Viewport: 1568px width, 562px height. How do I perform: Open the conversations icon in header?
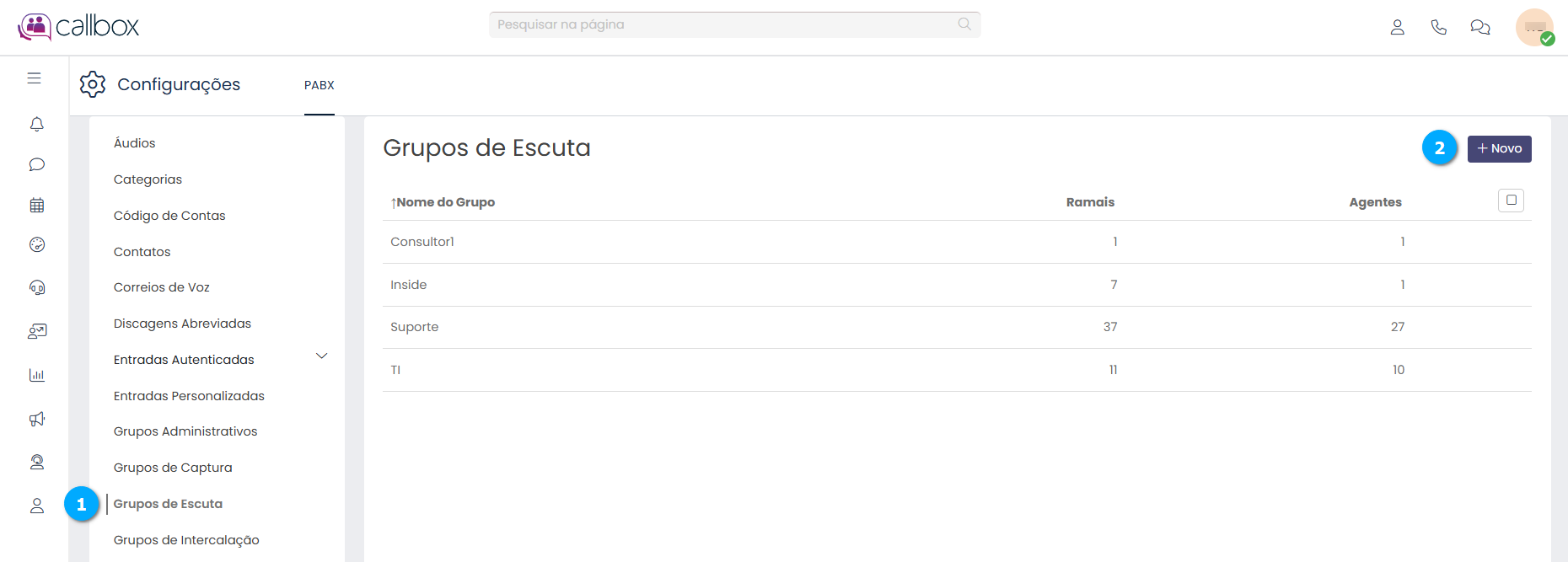pos(1479,27)
